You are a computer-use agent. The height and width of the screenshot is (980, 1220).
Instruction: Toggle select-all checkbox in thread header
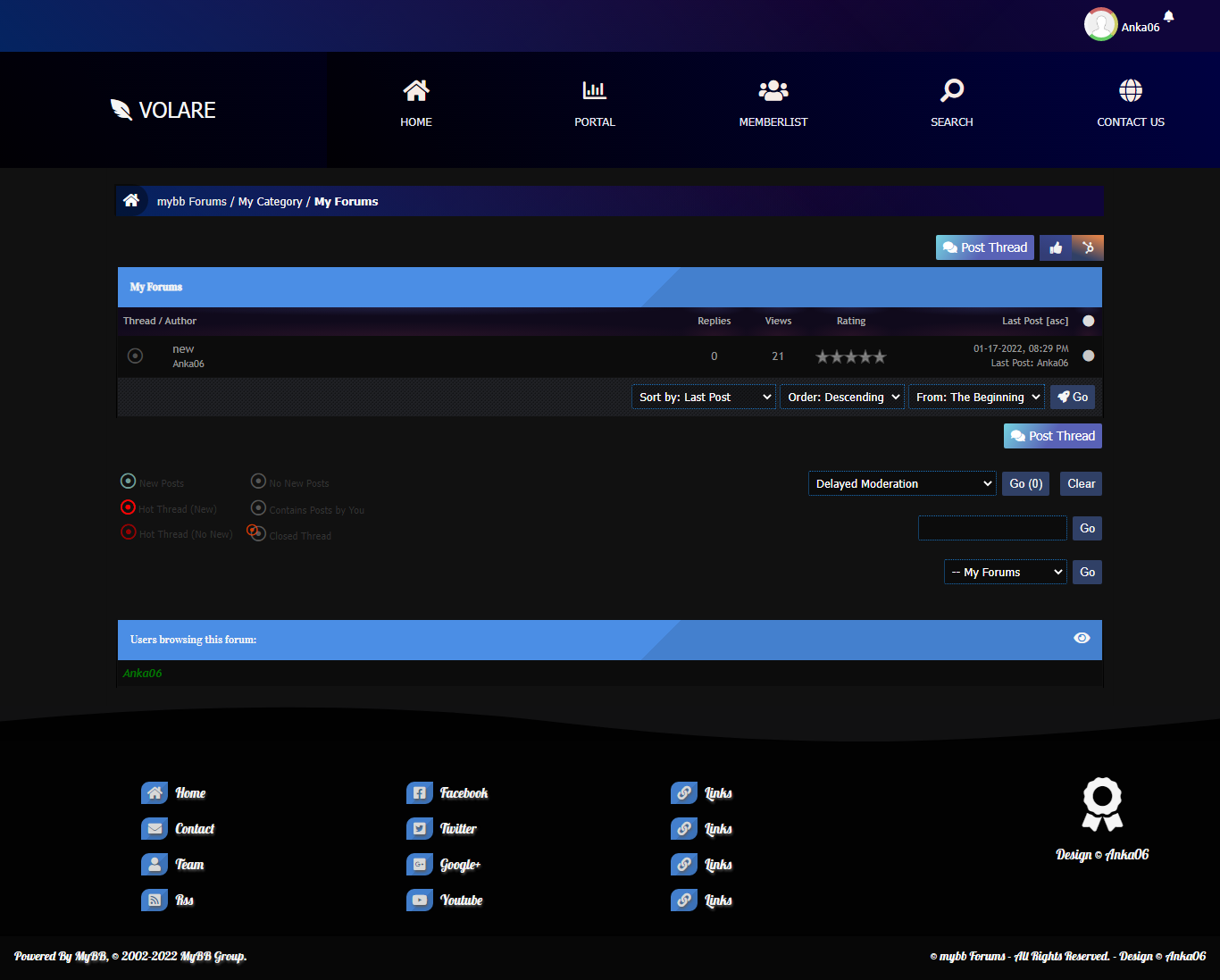pos(1088,321)
